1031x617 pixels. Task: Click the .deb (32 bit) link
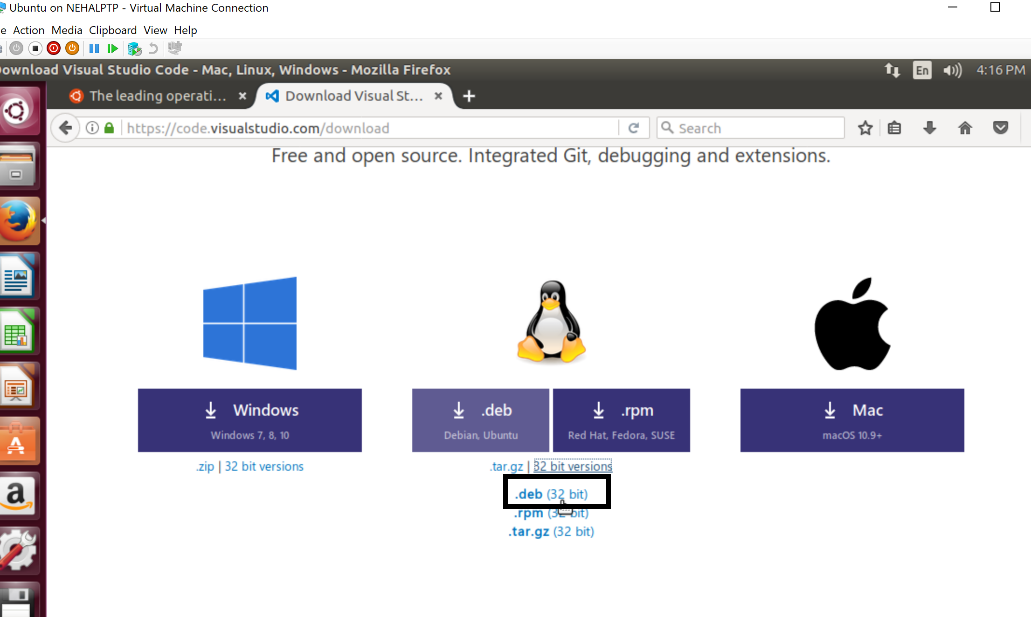550,494
